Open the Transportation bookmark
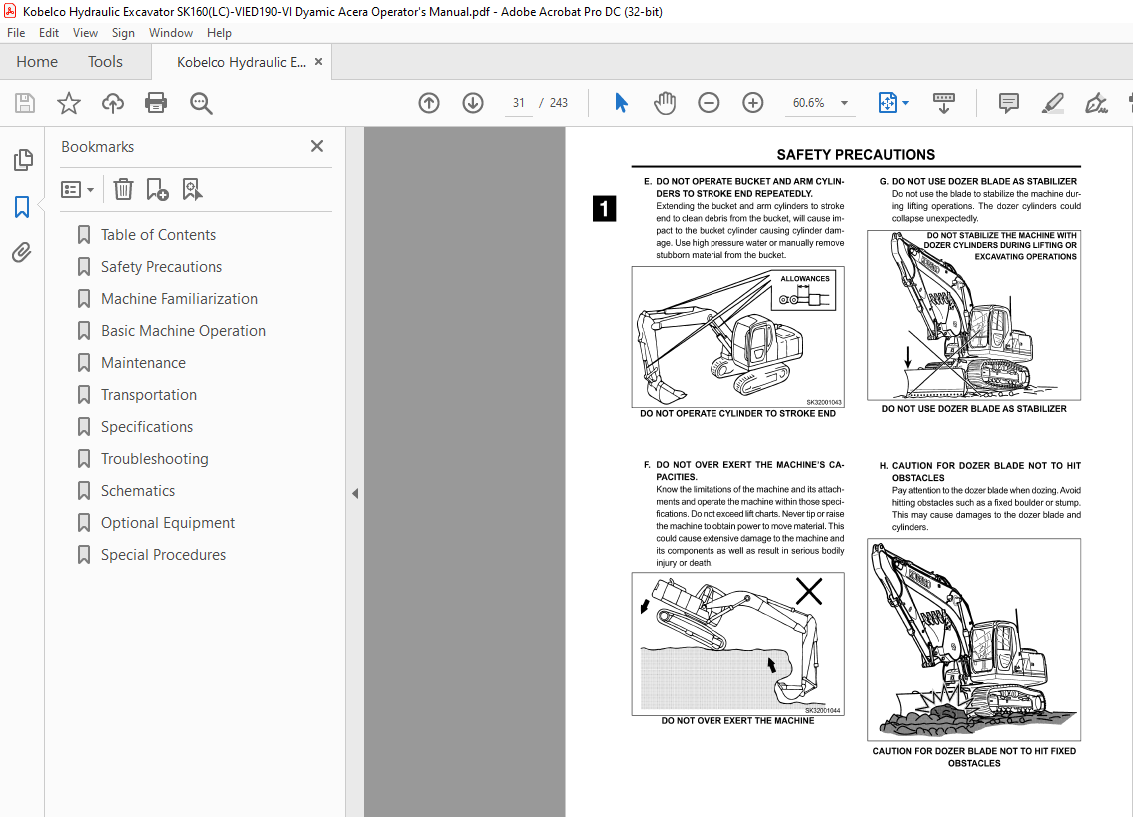Image resolution: width=1133 pixels, height=817 pixels. coord(149,394)
